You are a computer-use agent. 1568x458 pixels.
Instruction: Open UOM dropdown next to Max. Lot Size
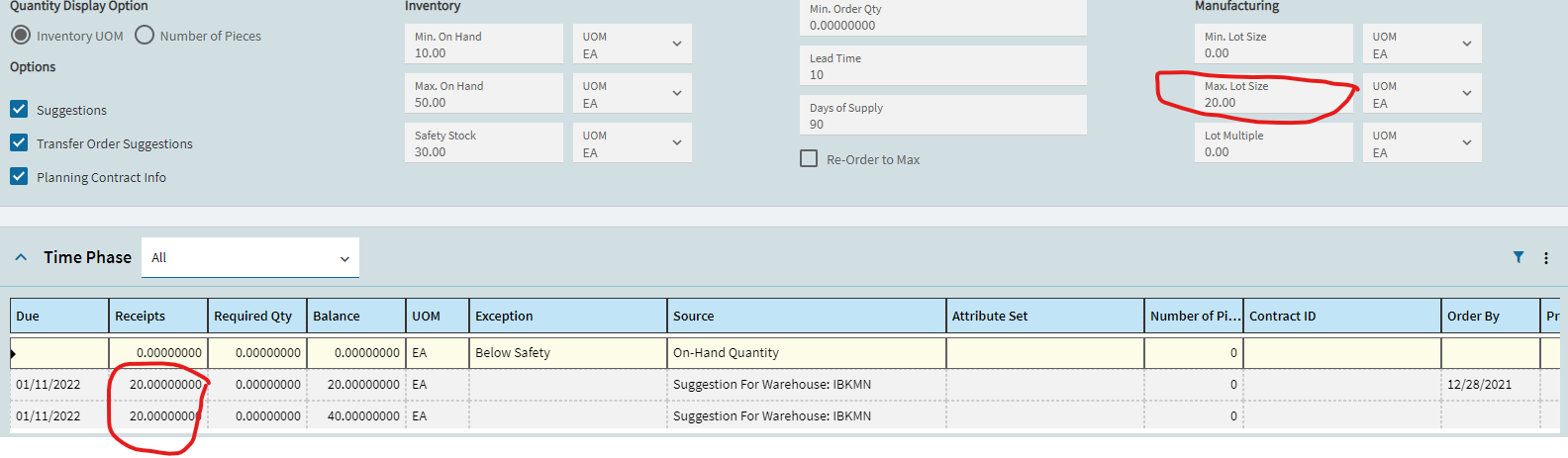click(1422, 93)
